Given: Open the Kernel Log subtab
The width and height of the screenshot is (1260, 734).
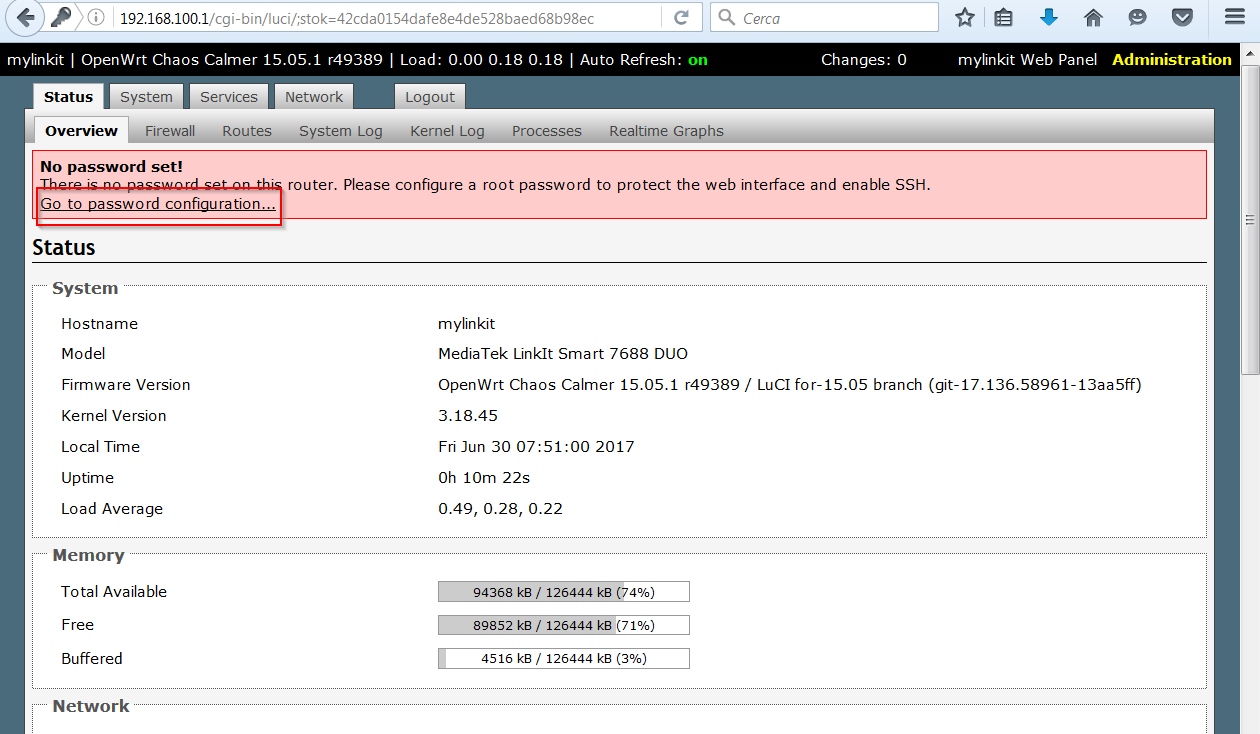Looking at the screenshot, I should pos(447,131).
